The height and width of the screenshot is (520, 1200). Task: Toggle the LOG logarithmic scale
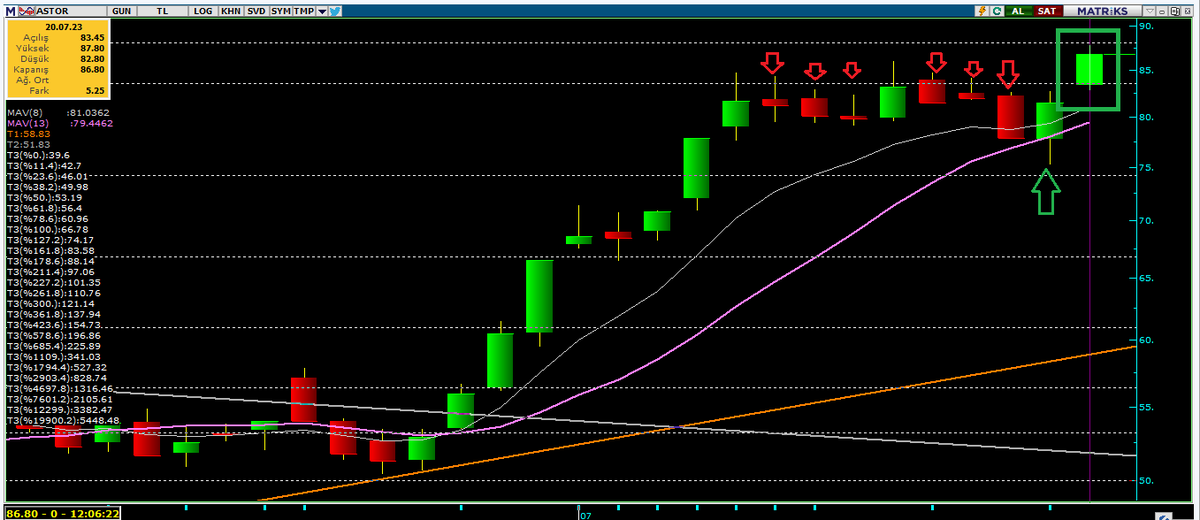coord(203,10)
